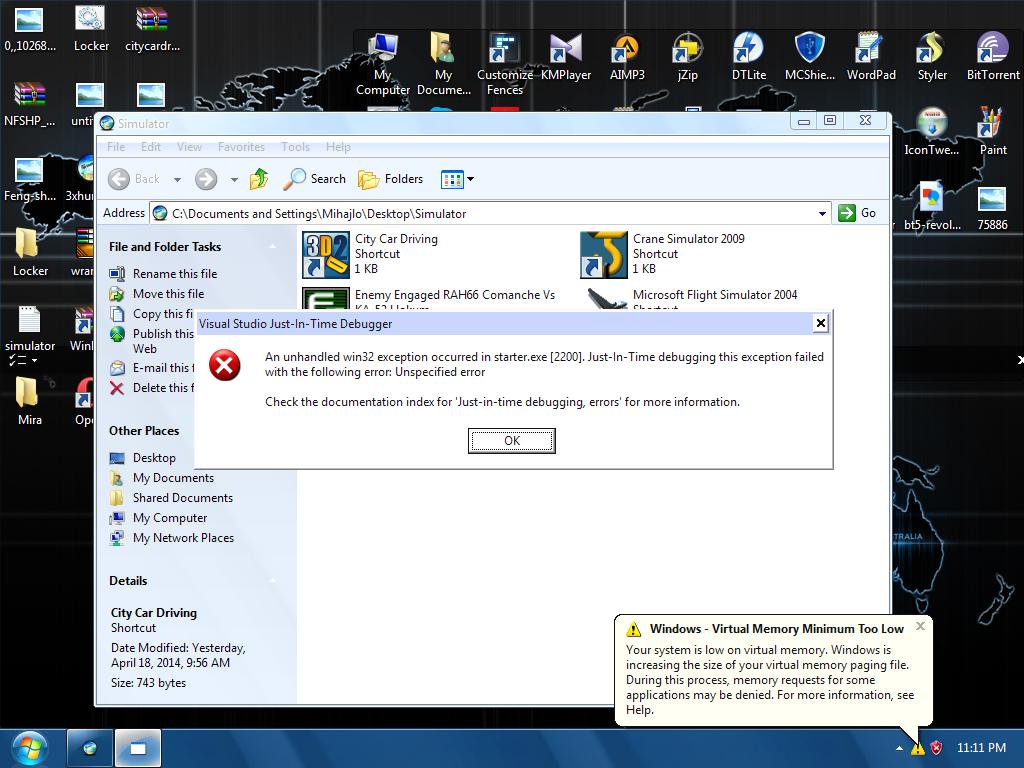
Task: Open the Tools menu
Action: point(295,147)
